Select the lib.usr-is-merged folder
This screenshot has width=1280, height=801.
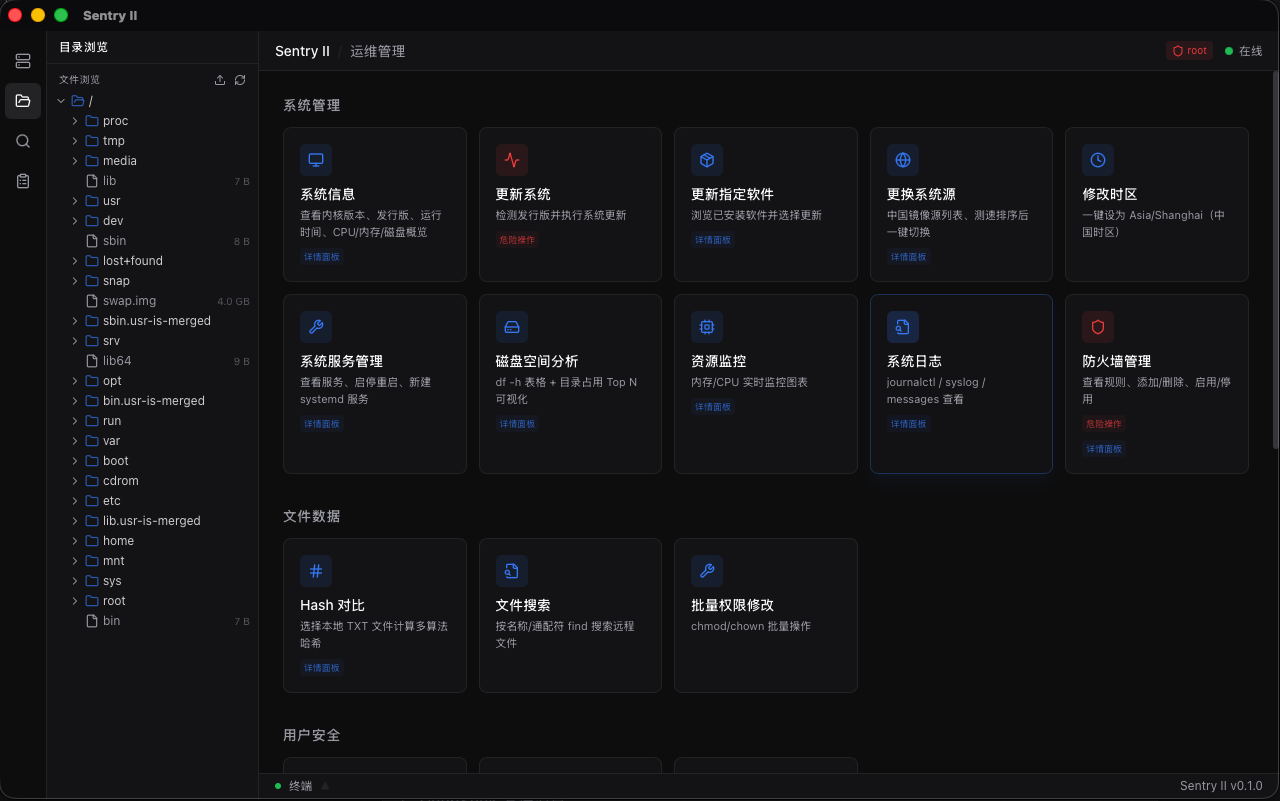click(153, 521)
